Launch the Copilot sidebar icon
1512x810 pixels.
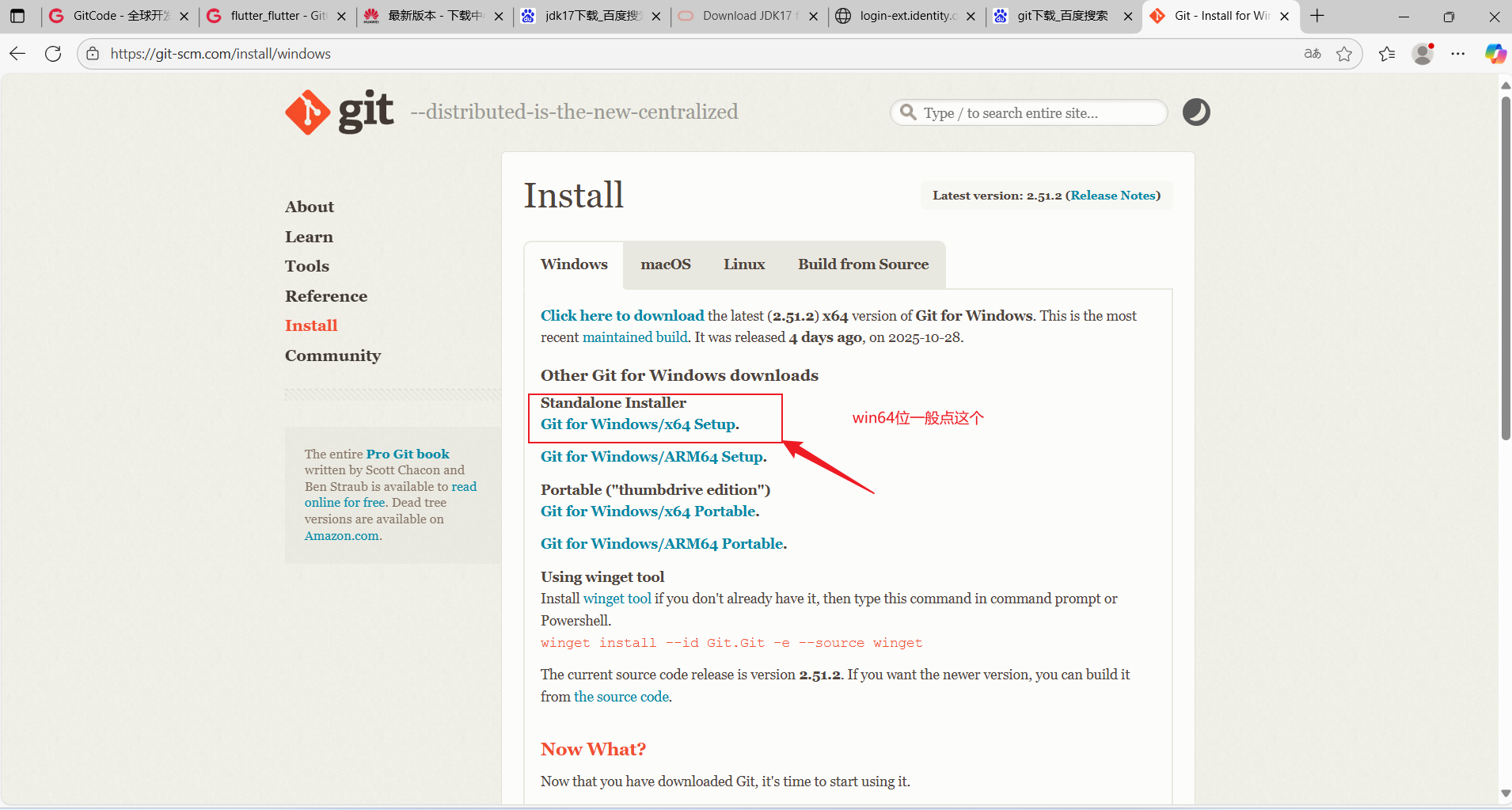pyautogui.click(x=1495, y=54)
